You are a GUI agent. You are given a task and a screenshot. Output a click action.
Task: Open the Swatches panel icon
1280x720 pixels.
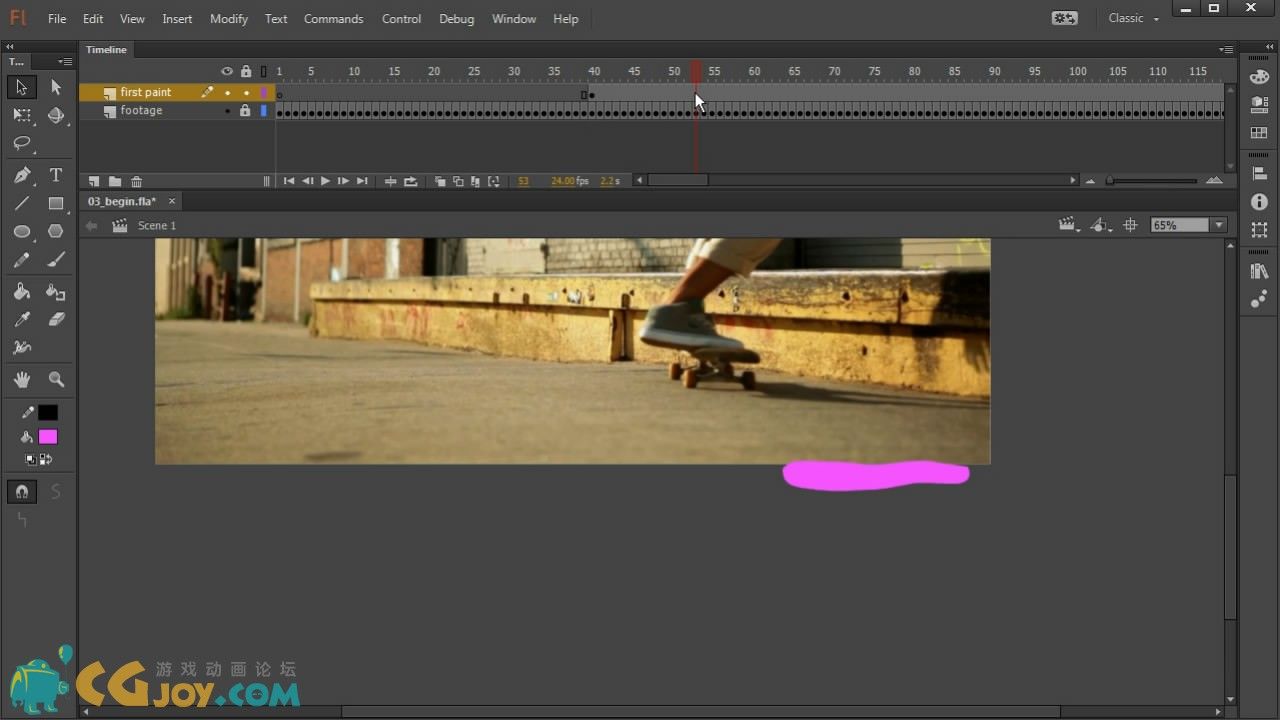pyautogui.click(x=1259, y=104)
